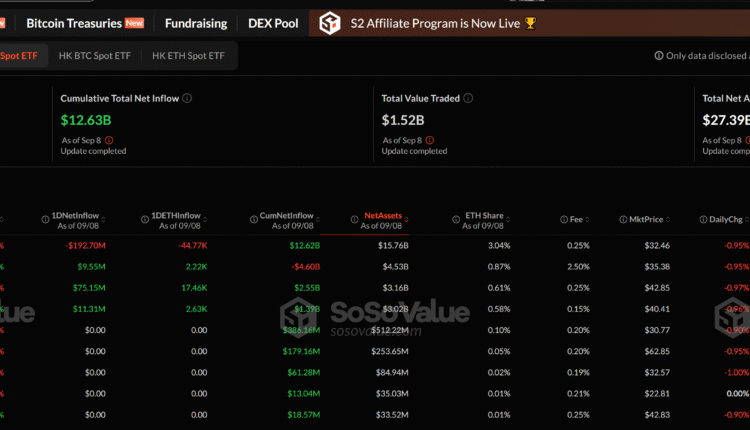The image size is (750, 430).
Task: Click red alert icon under $1.52B value
Action: (x=430, y=140)
